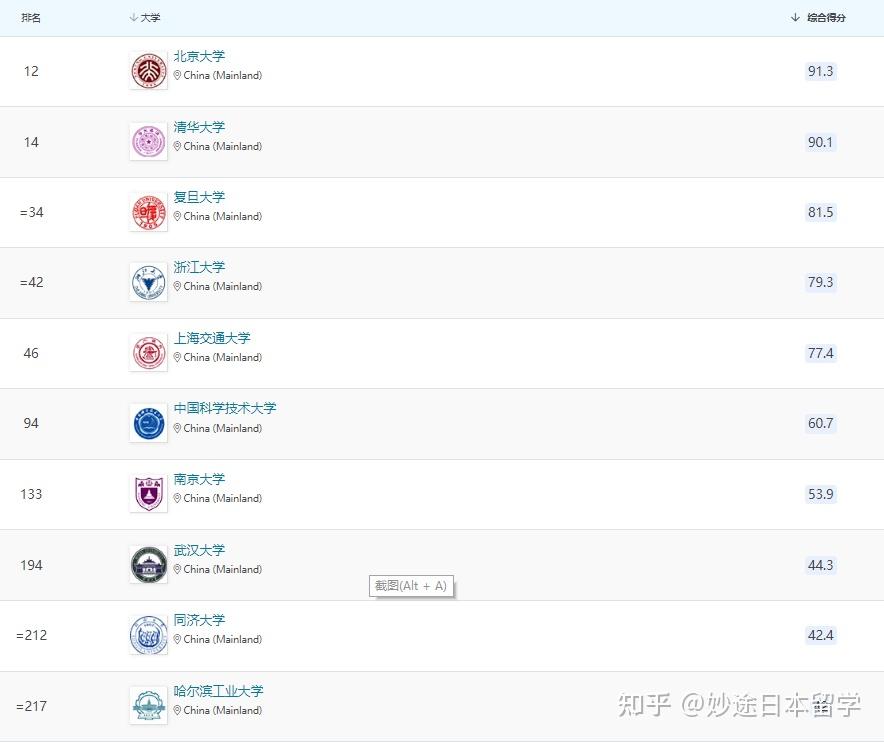Click China (Mainland) text under 北京大学
This screenshot has height=742, width=884.
coord(223,75)
